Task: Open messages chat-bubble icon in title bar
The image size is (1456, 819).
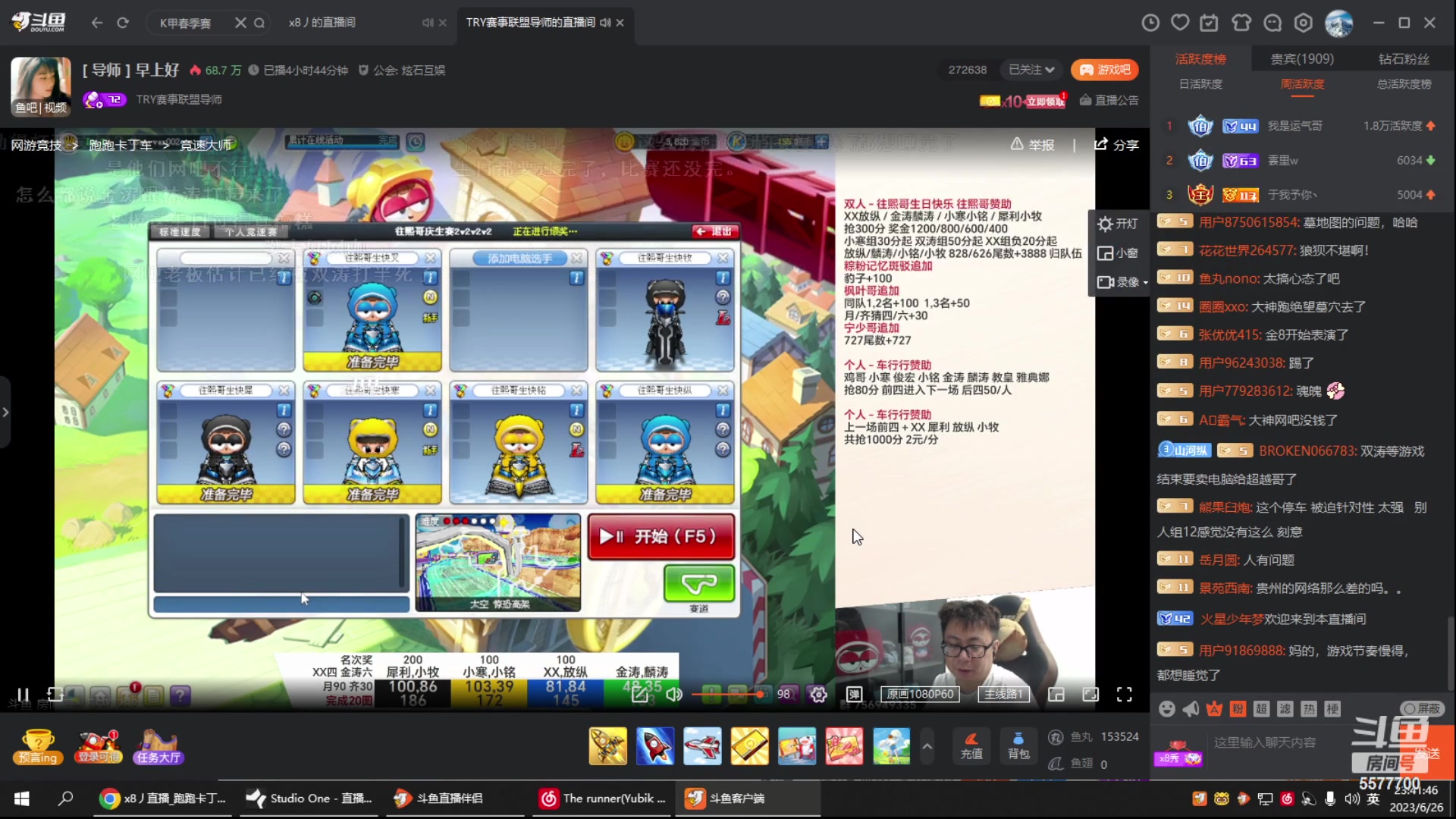Action: pyautogui.click(x=1272, y=23)
